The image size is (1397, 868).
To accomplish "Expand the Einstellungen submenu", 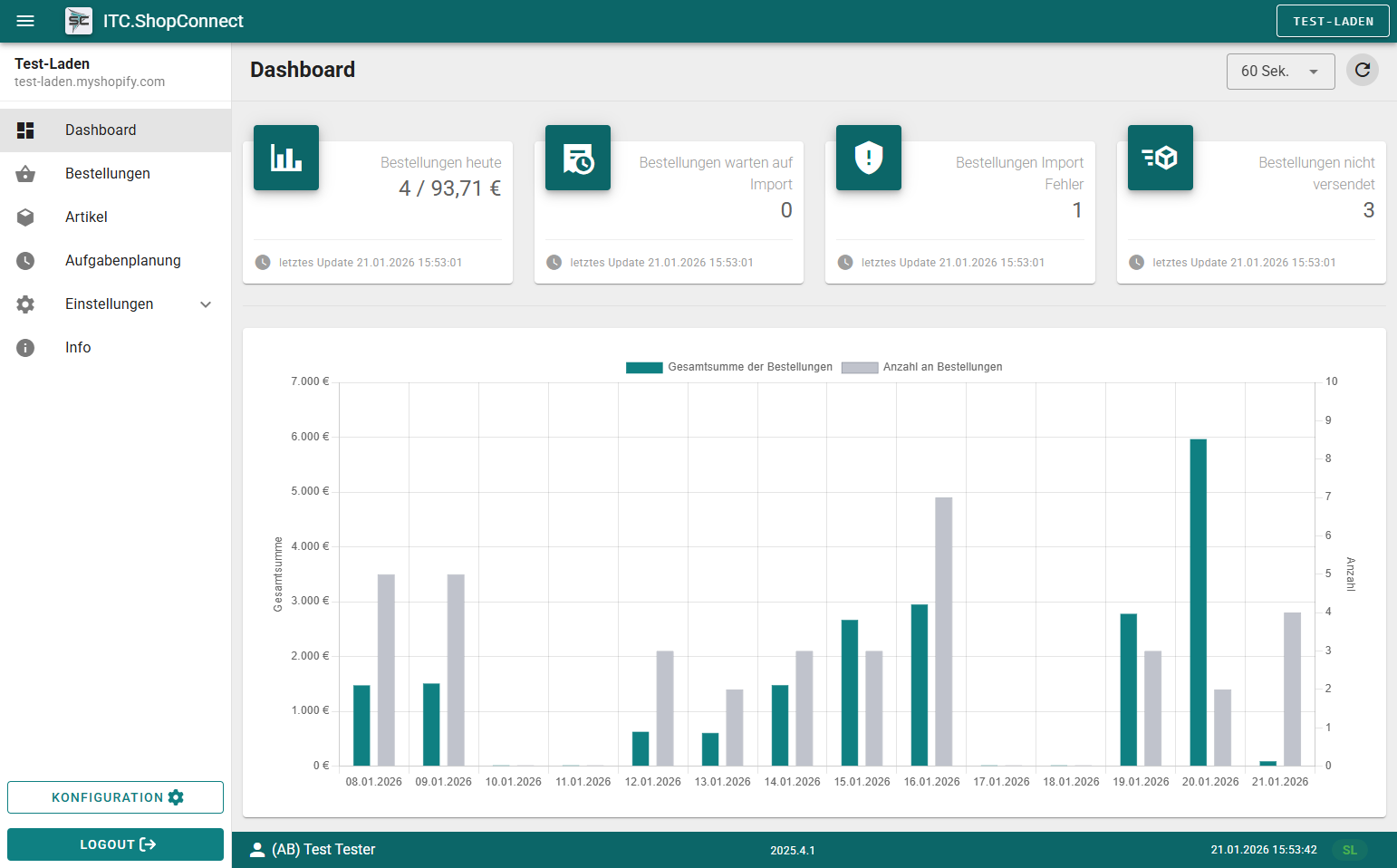I will (x=206, y=304).
